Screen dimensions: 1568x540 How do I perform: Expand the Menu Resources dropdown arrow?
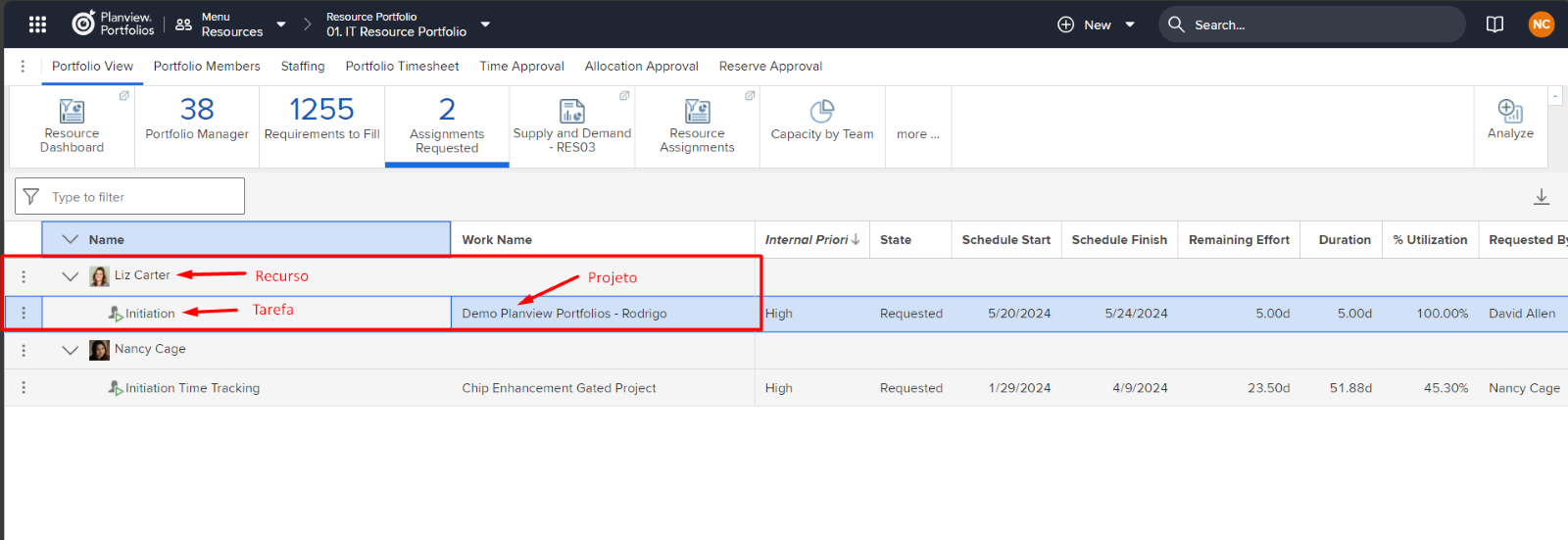(281, 25)
